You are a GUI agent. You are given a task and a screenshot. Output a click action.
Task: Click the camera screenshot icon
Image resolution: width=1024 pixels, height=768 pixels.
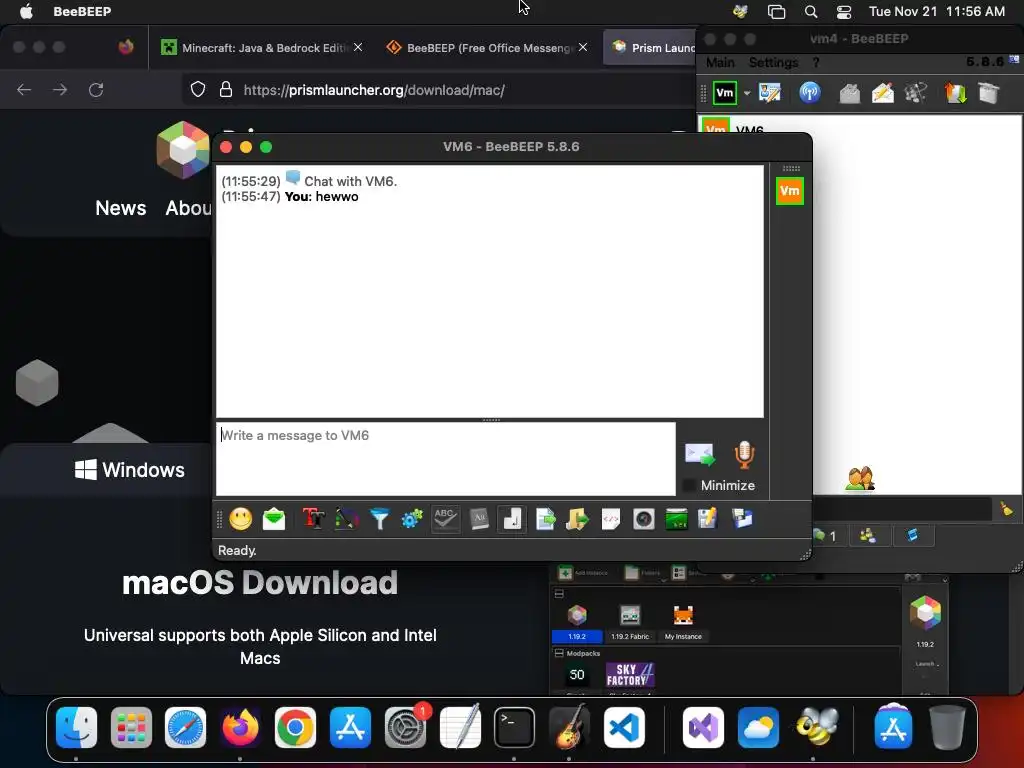point(643,519)
